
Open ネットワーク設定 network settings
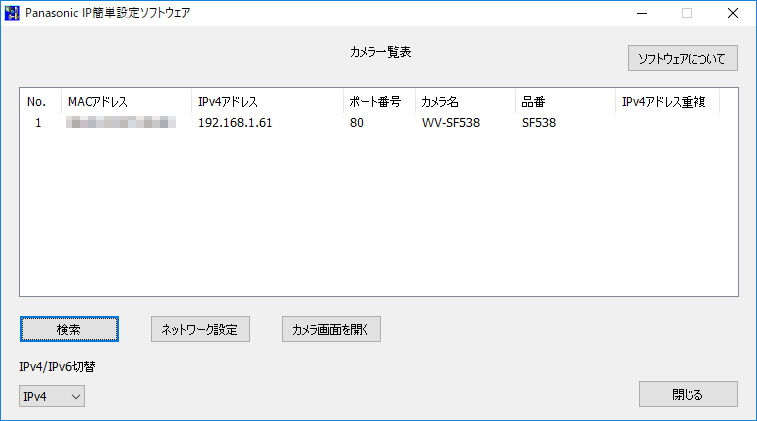click(x=200, y=329)
